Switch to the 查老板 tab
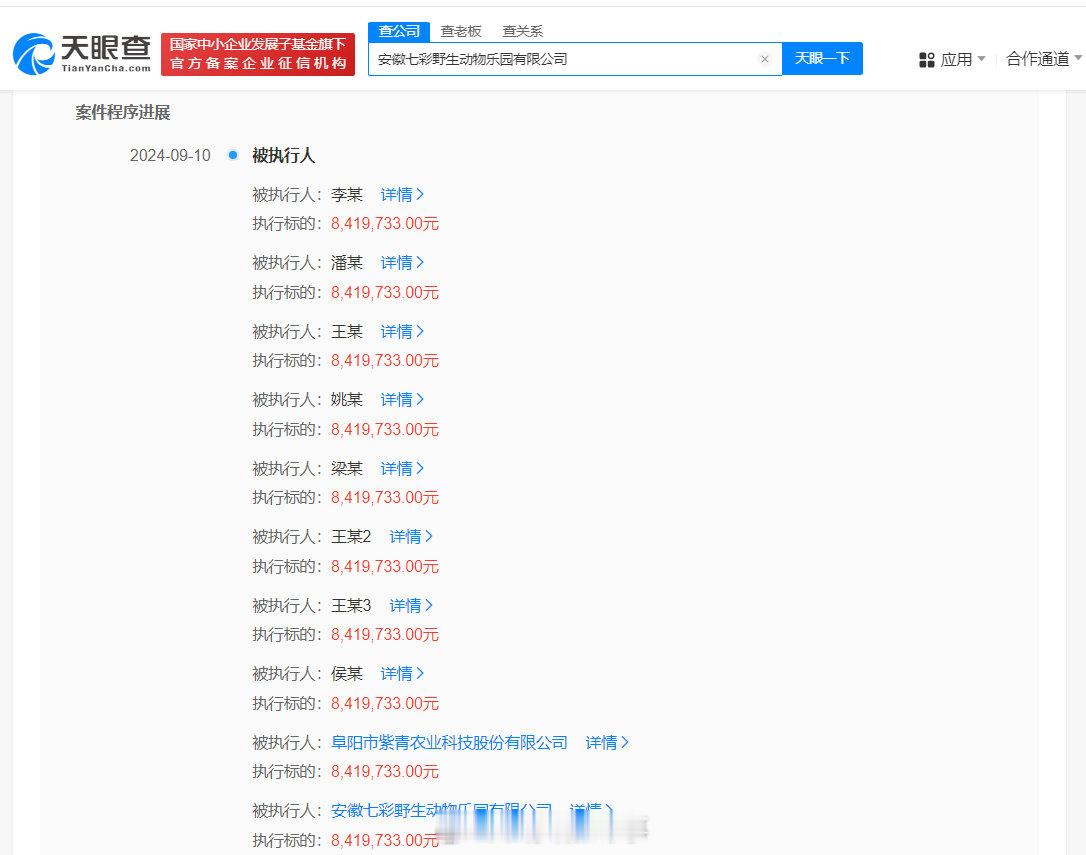 pos(461,31)
